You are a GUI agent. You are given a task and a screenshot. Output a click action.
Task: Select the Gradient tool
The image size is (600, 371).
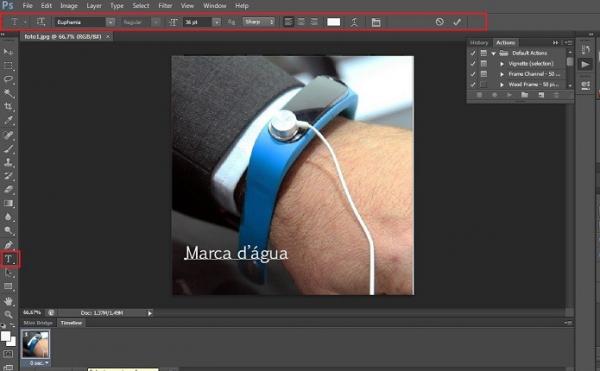point(8,203)
